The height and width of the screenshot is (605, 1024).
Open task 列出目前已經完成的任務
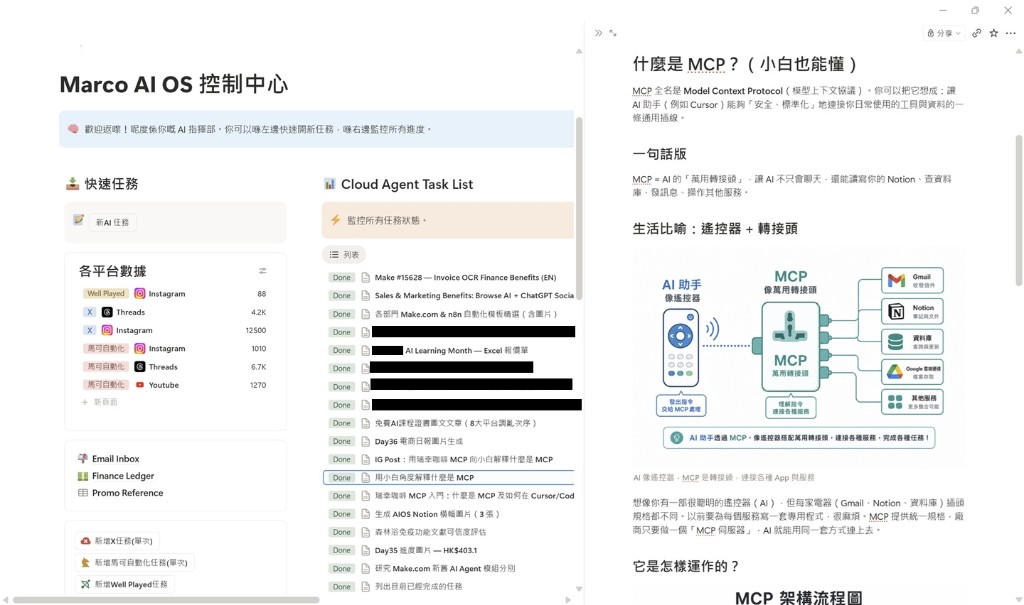tap(418, 587)
